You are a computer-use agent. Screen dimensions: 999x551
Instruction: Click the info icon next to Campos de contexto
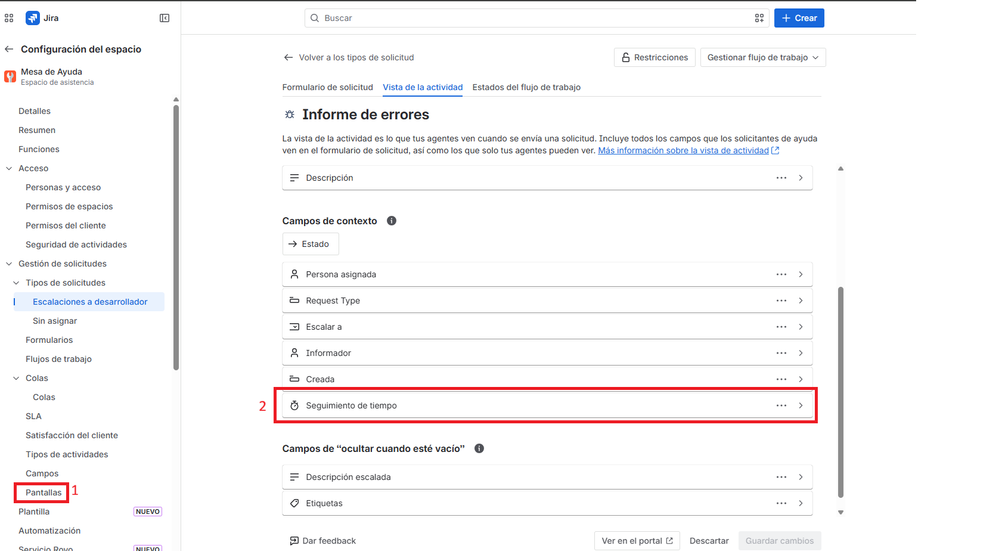pos(391,221)
